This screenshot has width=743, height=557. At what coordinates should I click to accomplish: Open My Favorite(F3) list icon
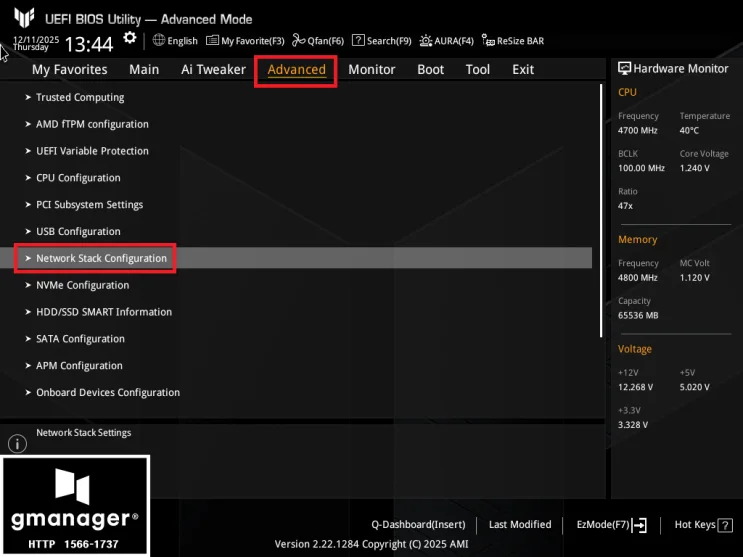[212, 40]
